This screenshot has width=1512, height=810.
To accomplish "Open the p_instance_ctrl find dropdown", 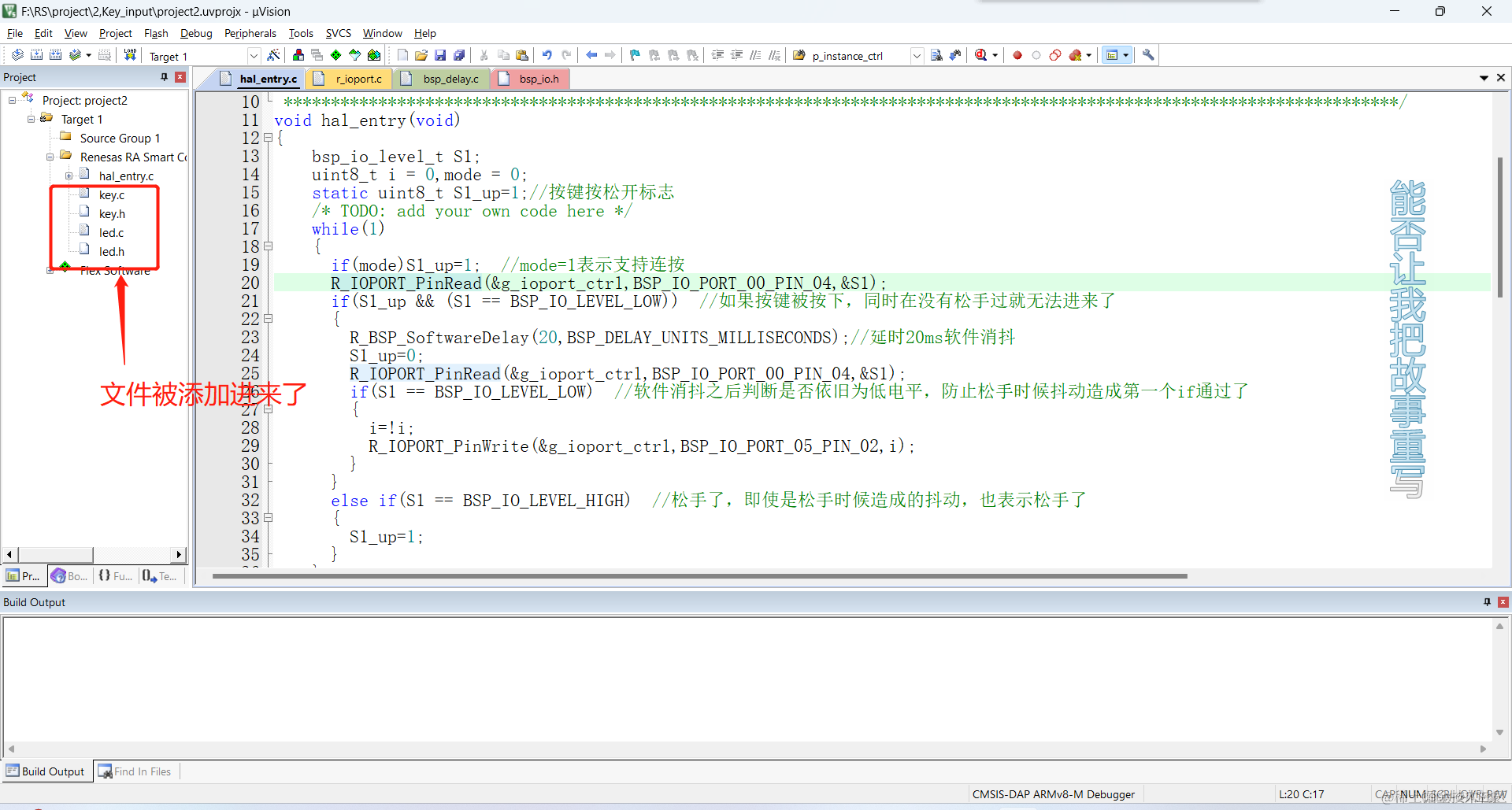I will pyautogui.click(x=917, y=56).
